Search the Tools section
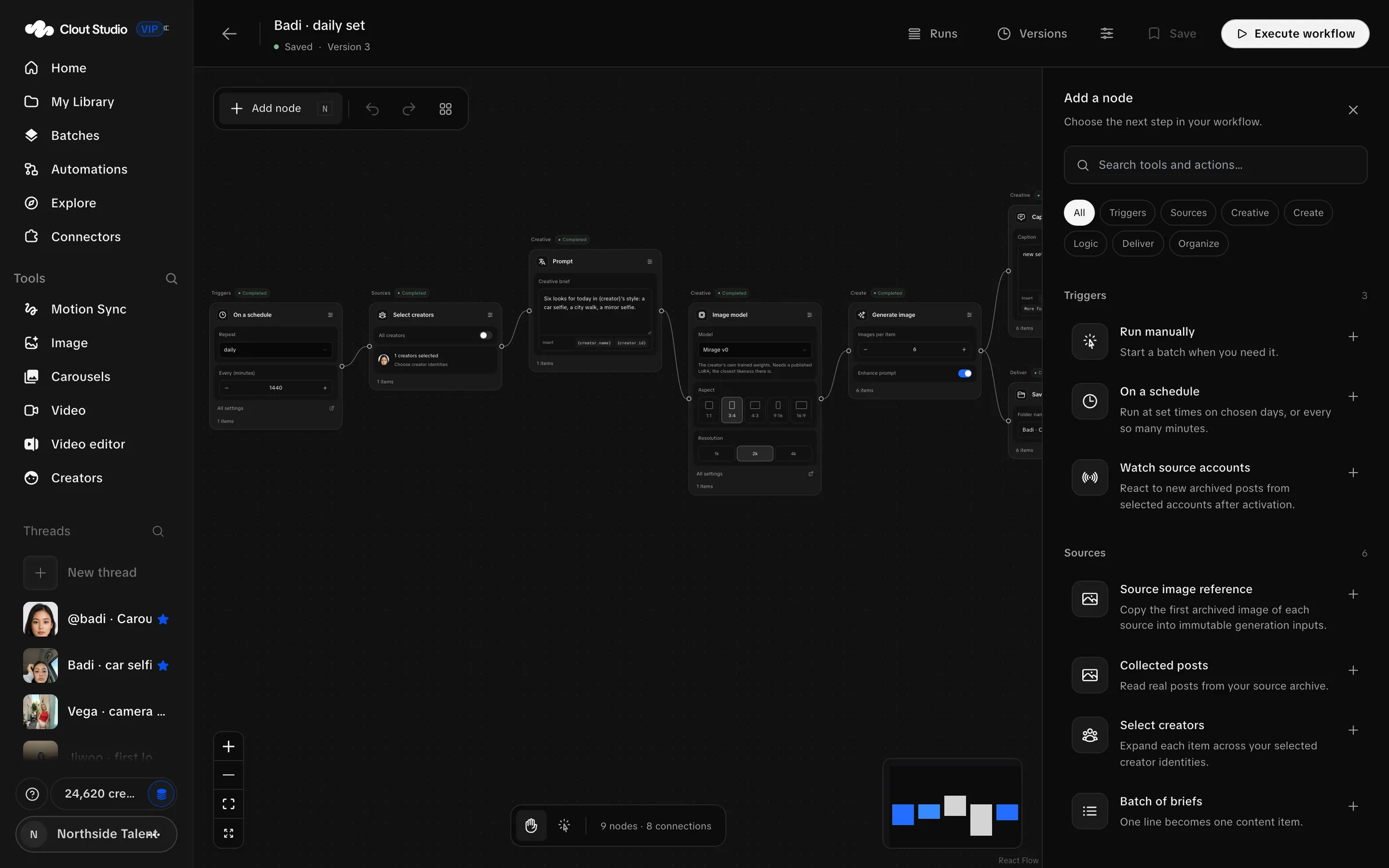The height and width of the screenshot is (868, 1389). point(171,278)
